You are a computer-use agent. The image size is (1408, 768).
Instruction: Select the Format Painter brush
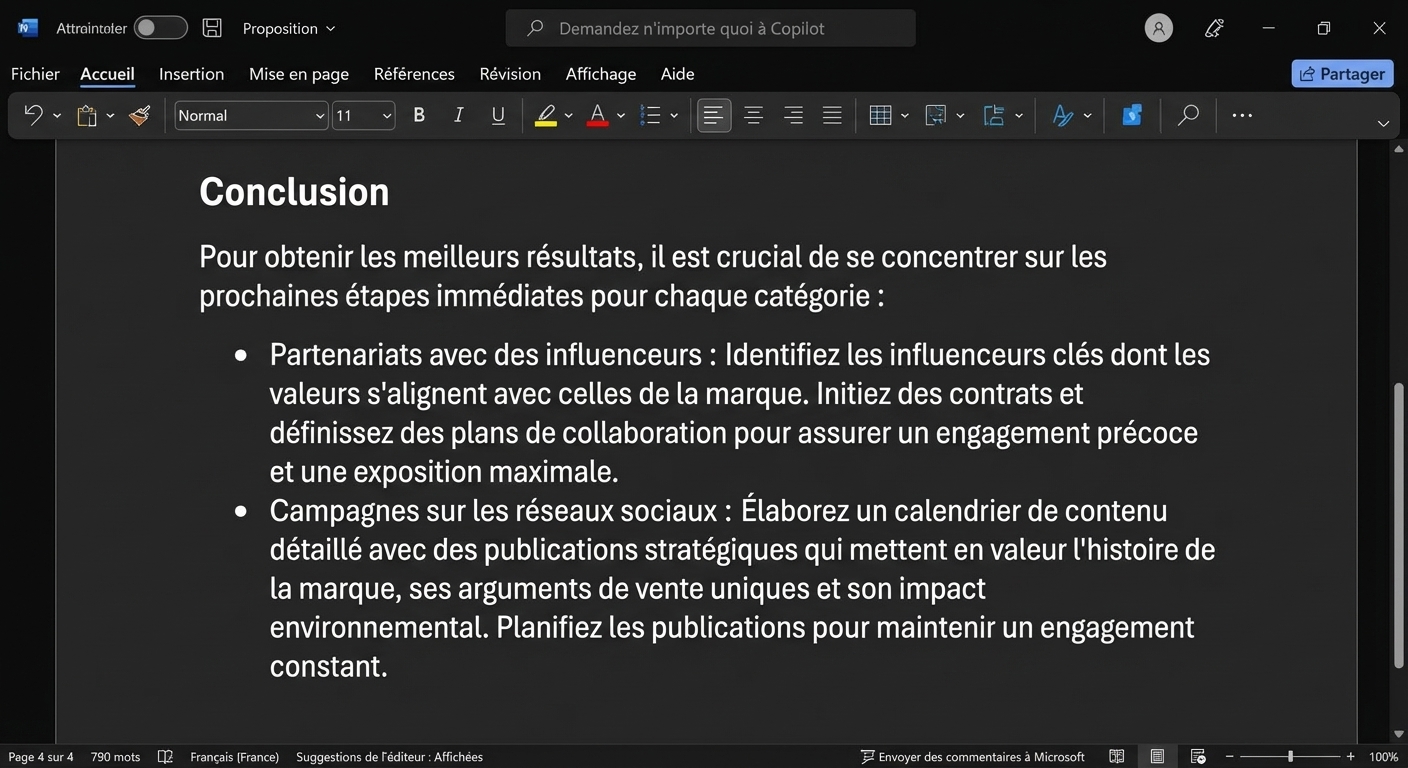140,116
